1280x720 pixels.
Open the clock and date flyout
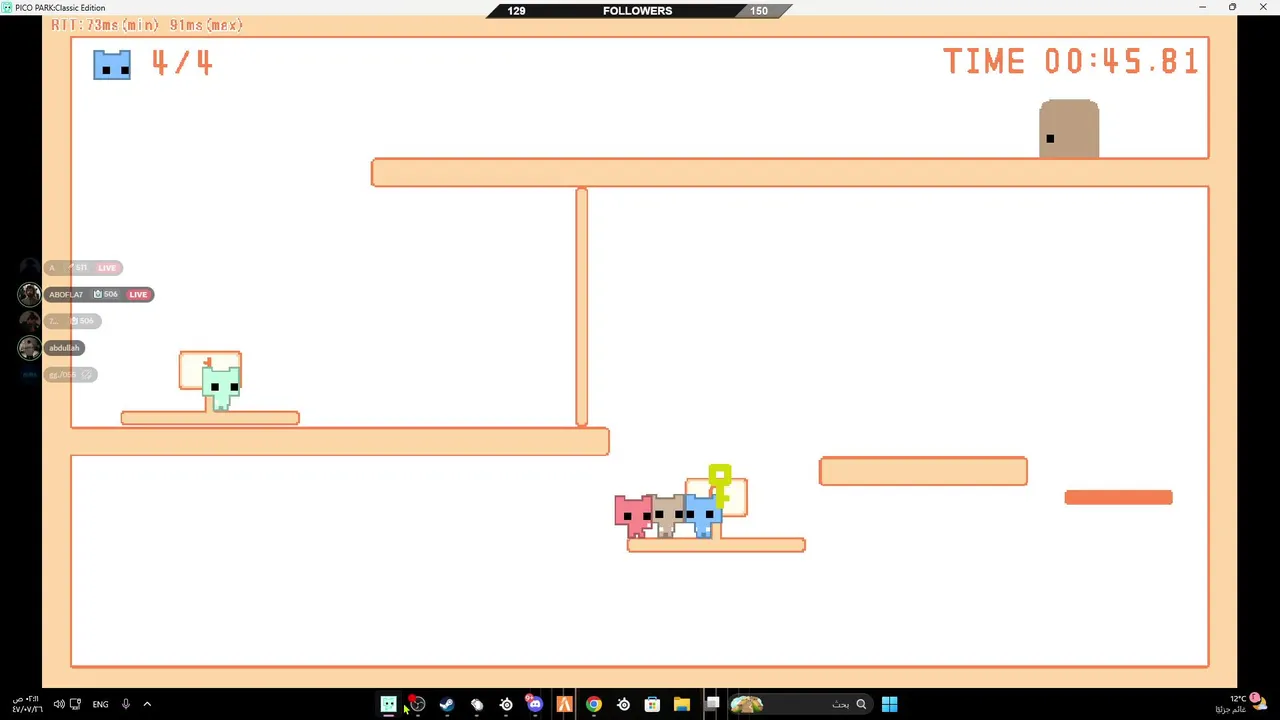pyautogui.click(x=27, y=704)
